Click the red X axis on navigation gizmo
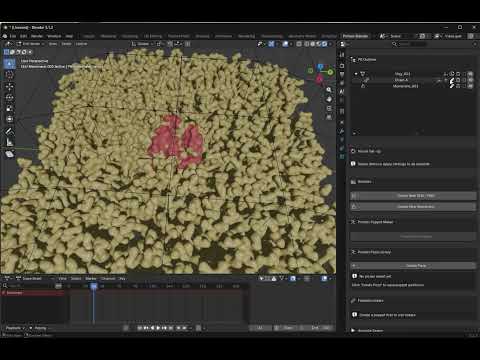The height and width of the screenshot is (360, 480). click(319, 79)
